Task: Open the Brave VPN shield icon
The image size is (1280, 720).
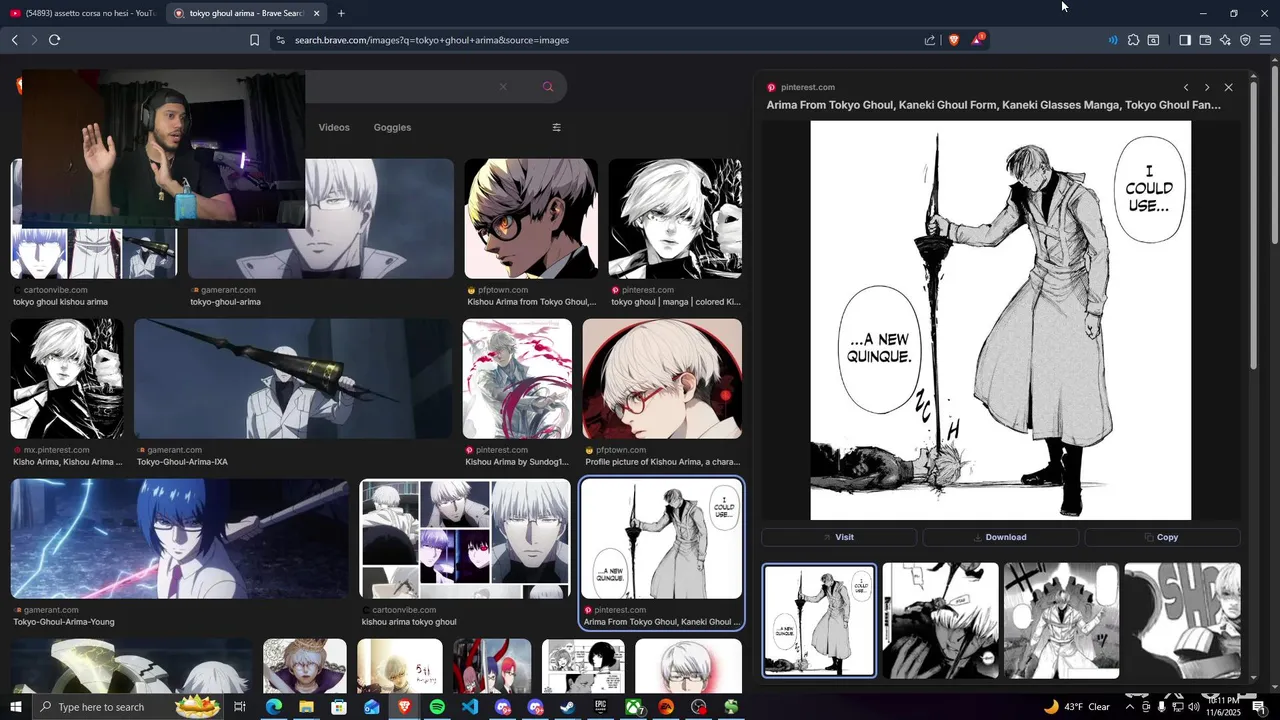Action: pos(1245,40)
